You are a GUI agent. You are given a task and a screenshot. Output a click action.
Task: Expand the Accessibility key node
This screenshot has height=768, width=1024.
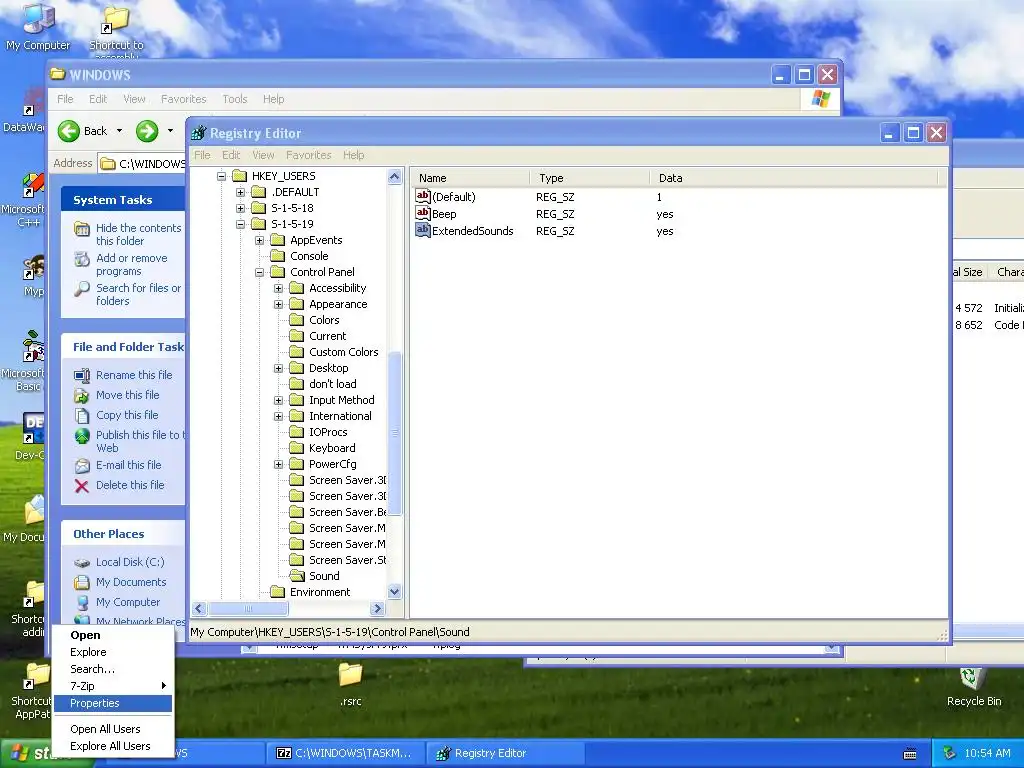coord(278,288)
